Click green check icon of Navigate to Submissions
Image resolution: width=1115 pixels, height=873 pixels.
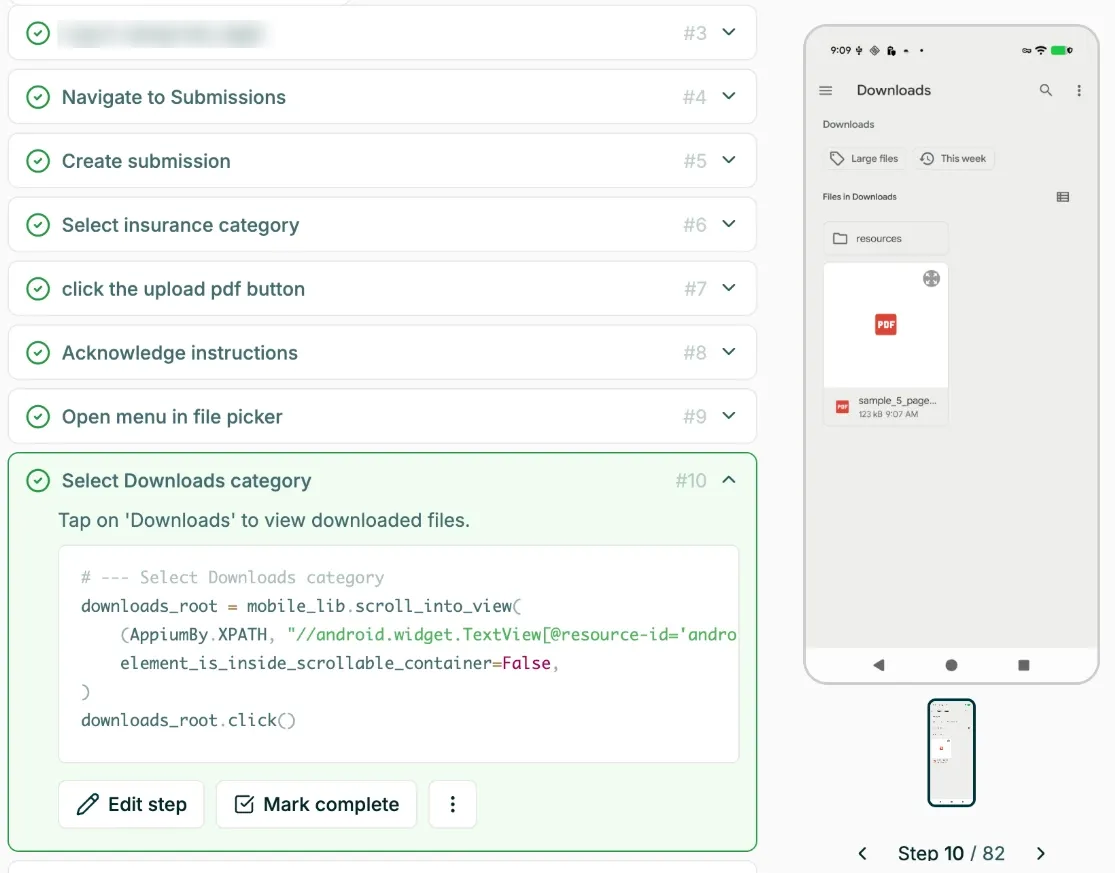click(38, 97)
